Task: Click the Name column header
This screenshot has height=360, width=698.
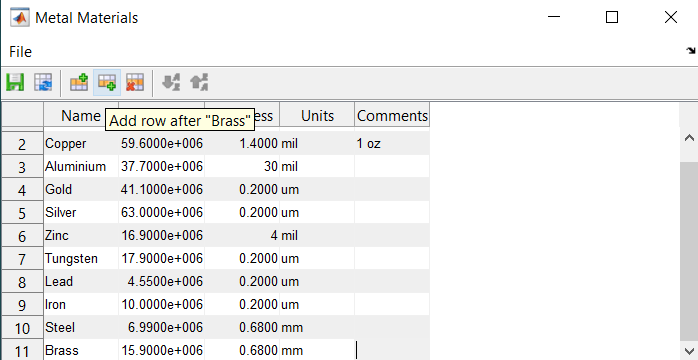Action: click(81, 116)
